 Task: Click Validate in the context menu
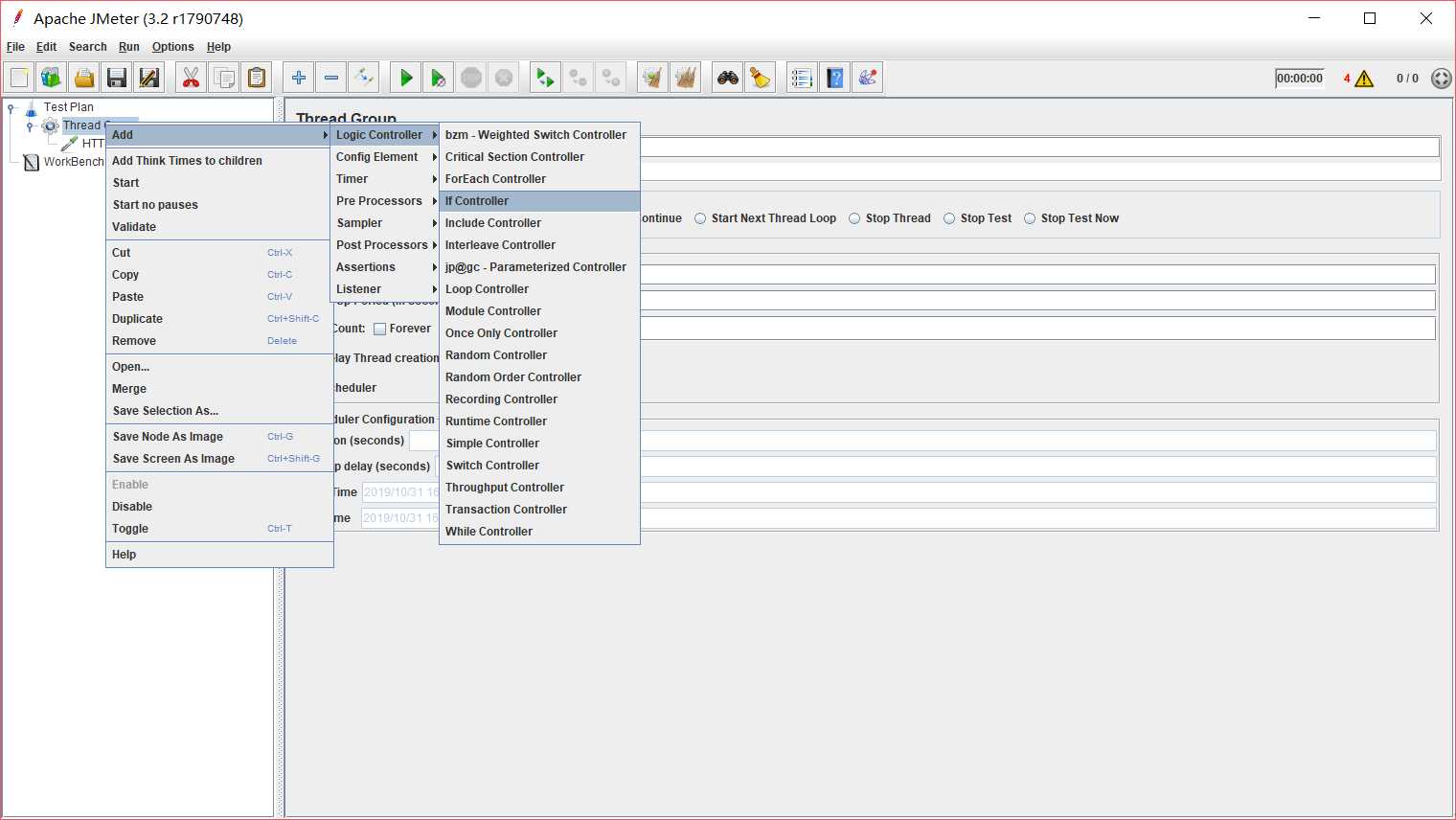pos(219,227)
